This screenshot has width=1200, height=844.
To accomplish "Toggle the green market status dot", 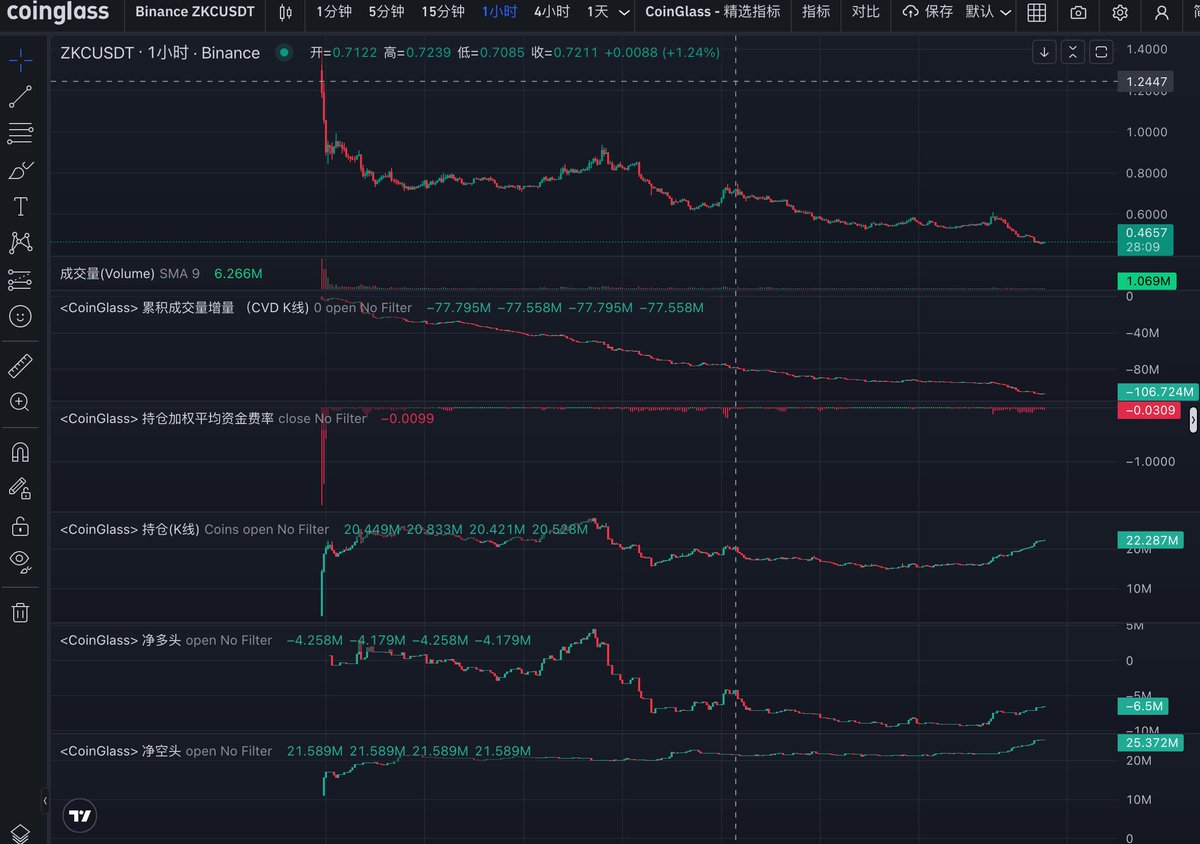I will (x=285, y=52).
